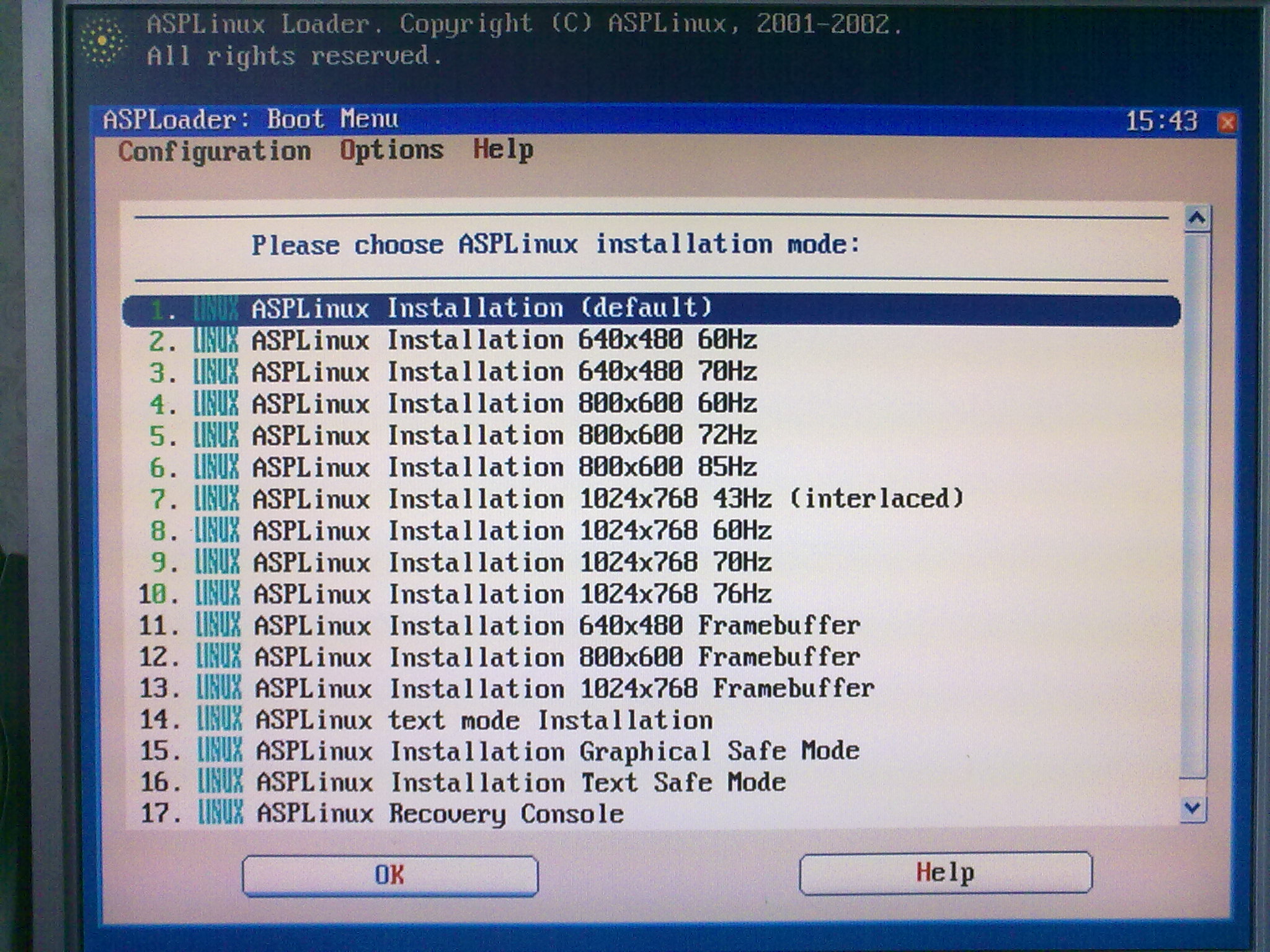Image resolution: width=1270 pixels, height=952 pixels.
Task: Select ASPLinux Installation 800x600 85Hz
Action: point(504,467)
